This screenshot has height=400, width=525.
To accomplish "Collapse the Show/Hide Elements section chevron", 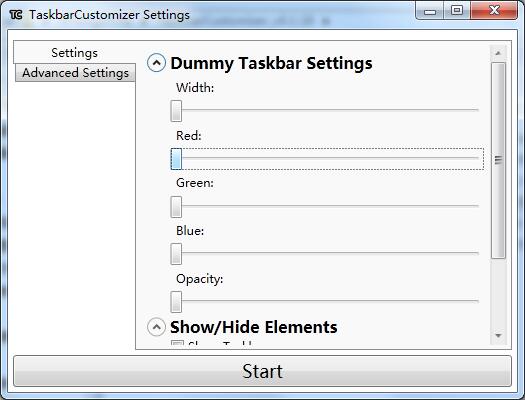I will (x=156, y=327).
